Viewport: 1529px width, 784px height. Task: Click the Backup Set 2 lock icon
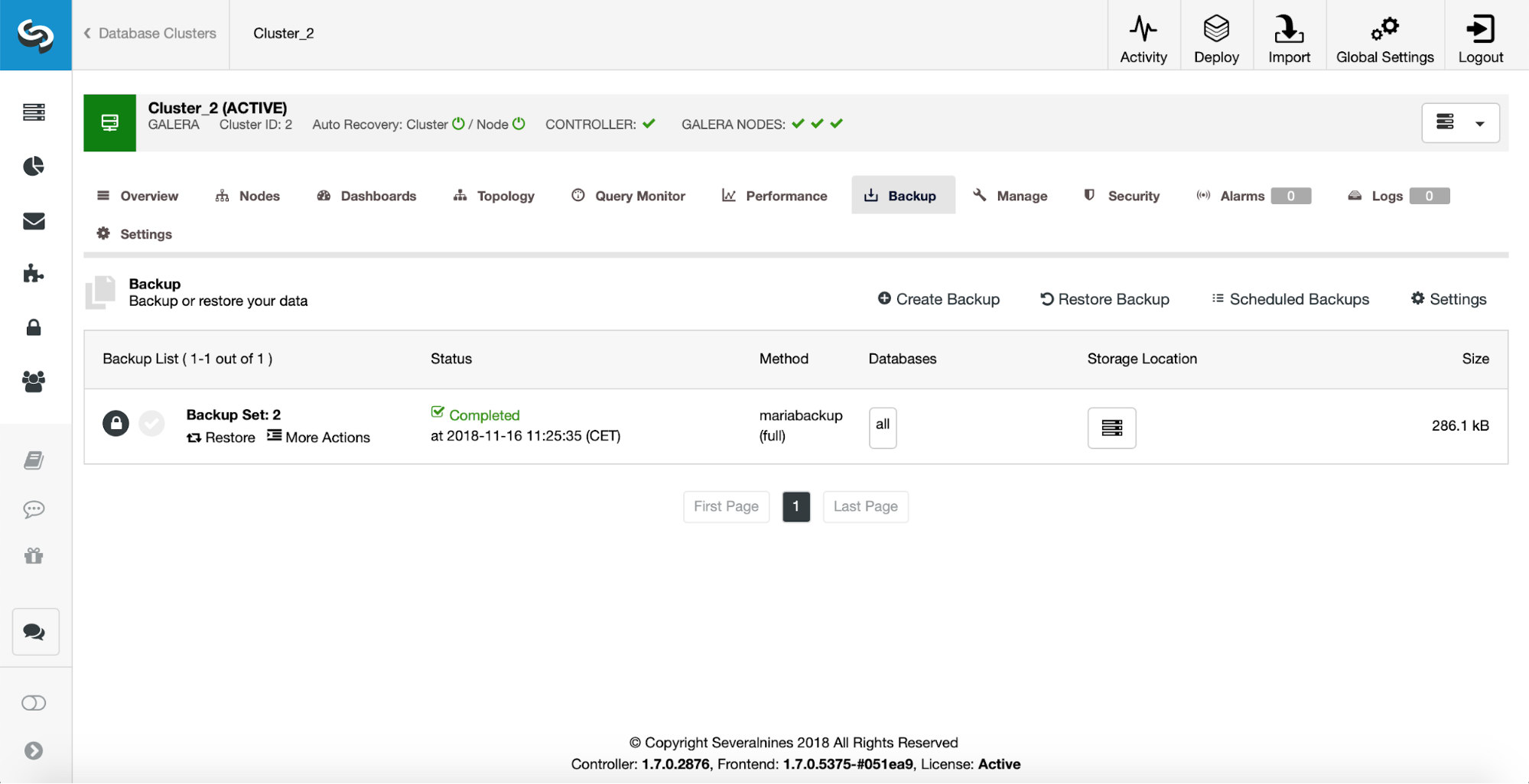pyautogui.click(x=115, y=423)
